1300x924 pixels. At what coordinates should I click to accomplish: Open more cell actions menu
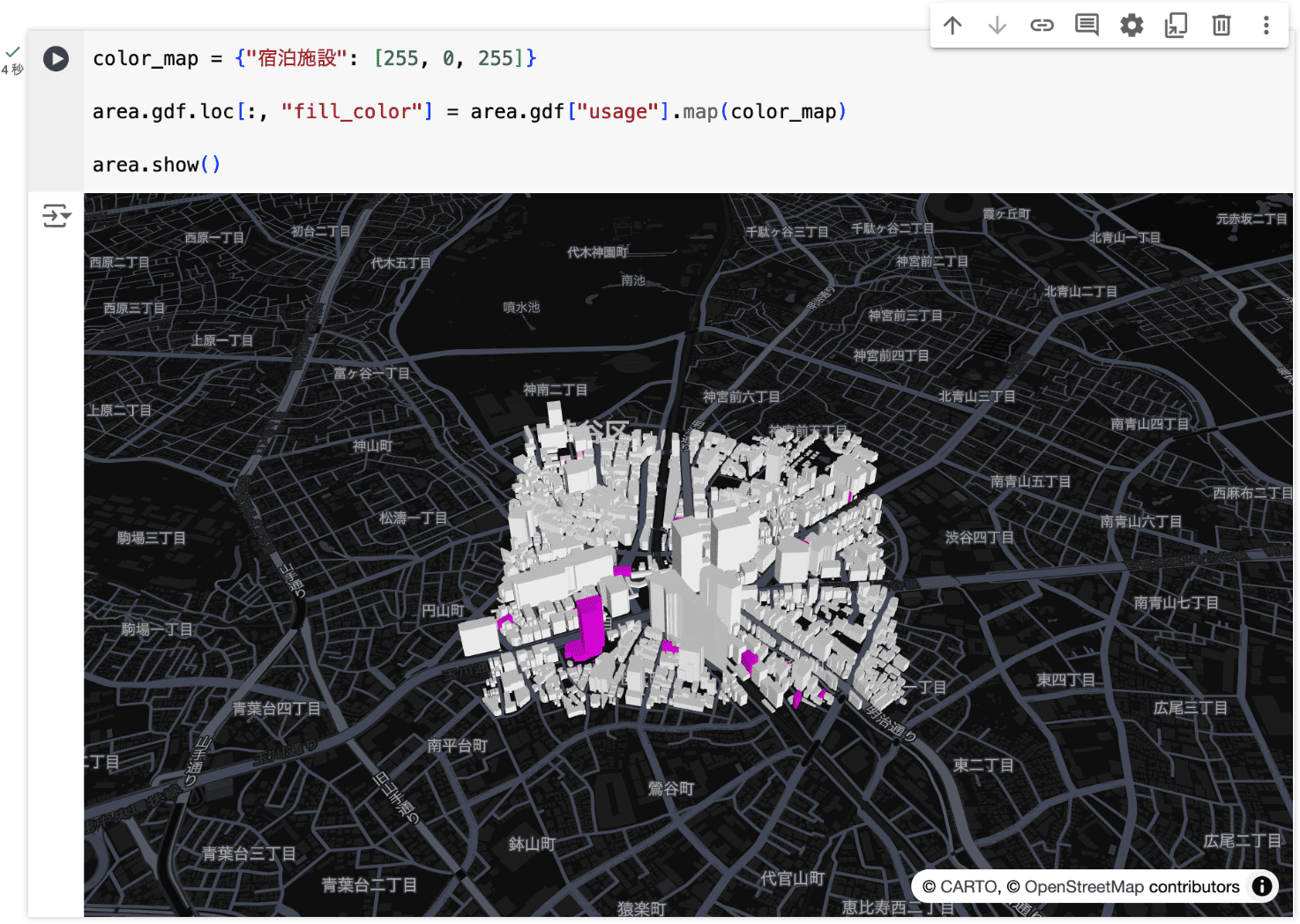coord(1266,25)
